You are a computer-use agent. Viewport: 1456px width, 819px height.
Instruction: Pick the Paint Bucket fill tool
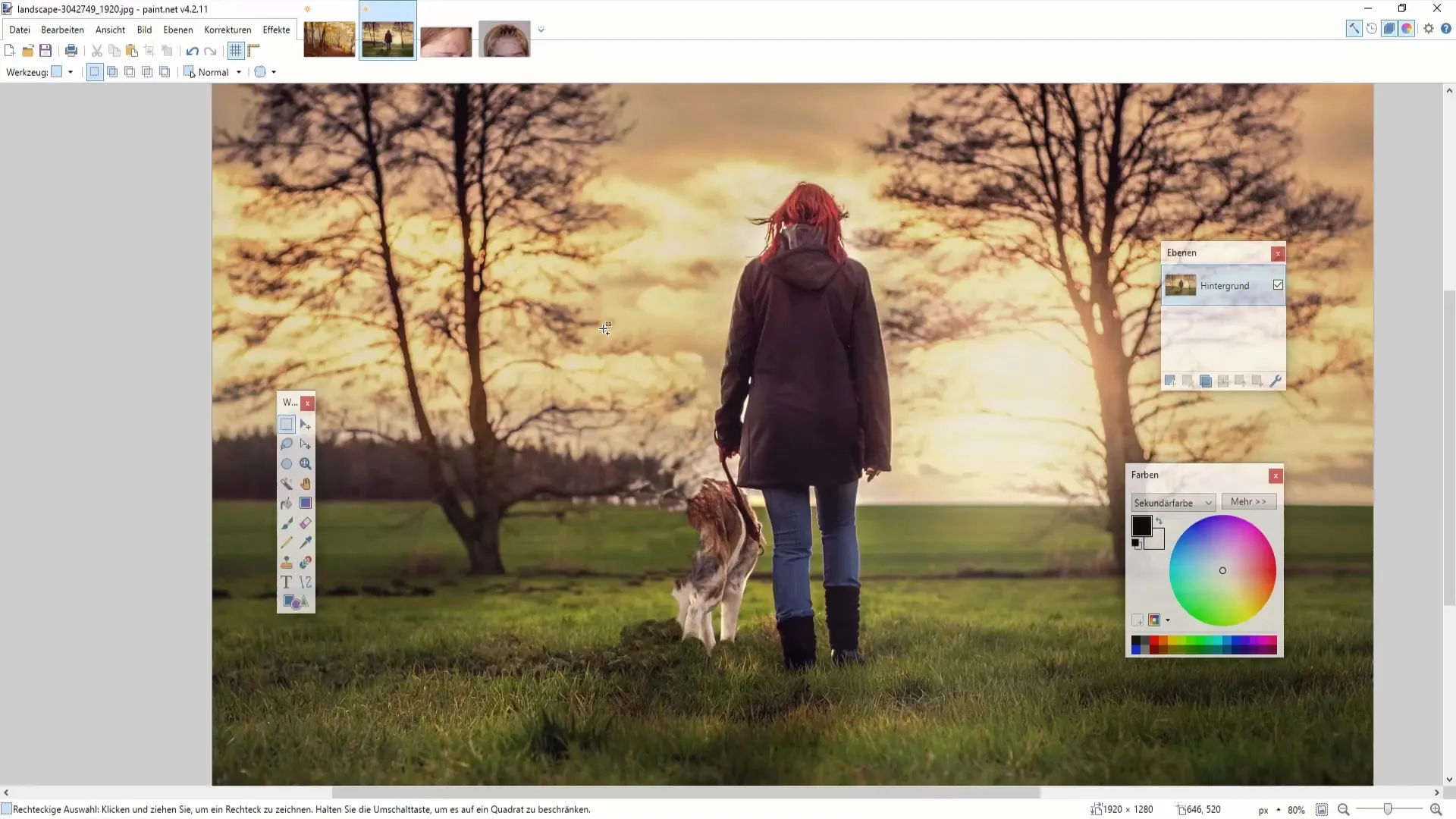[x=286, y=504]
